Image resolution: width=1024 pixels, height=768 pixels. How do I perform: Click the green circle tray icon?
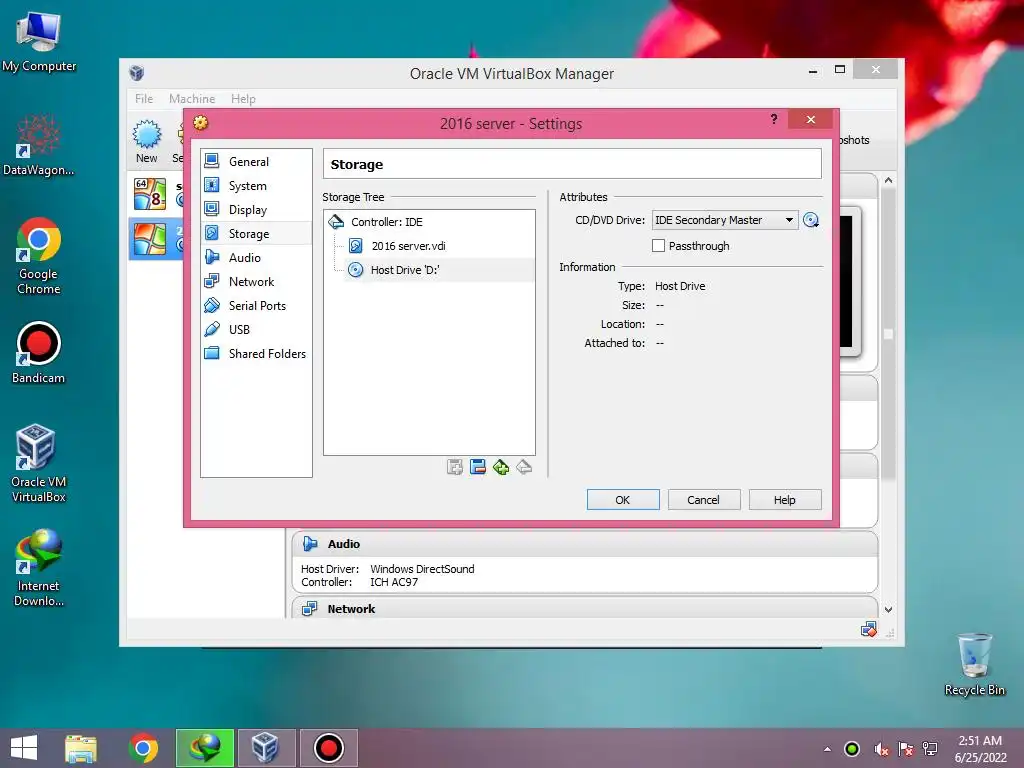point(852,749)
